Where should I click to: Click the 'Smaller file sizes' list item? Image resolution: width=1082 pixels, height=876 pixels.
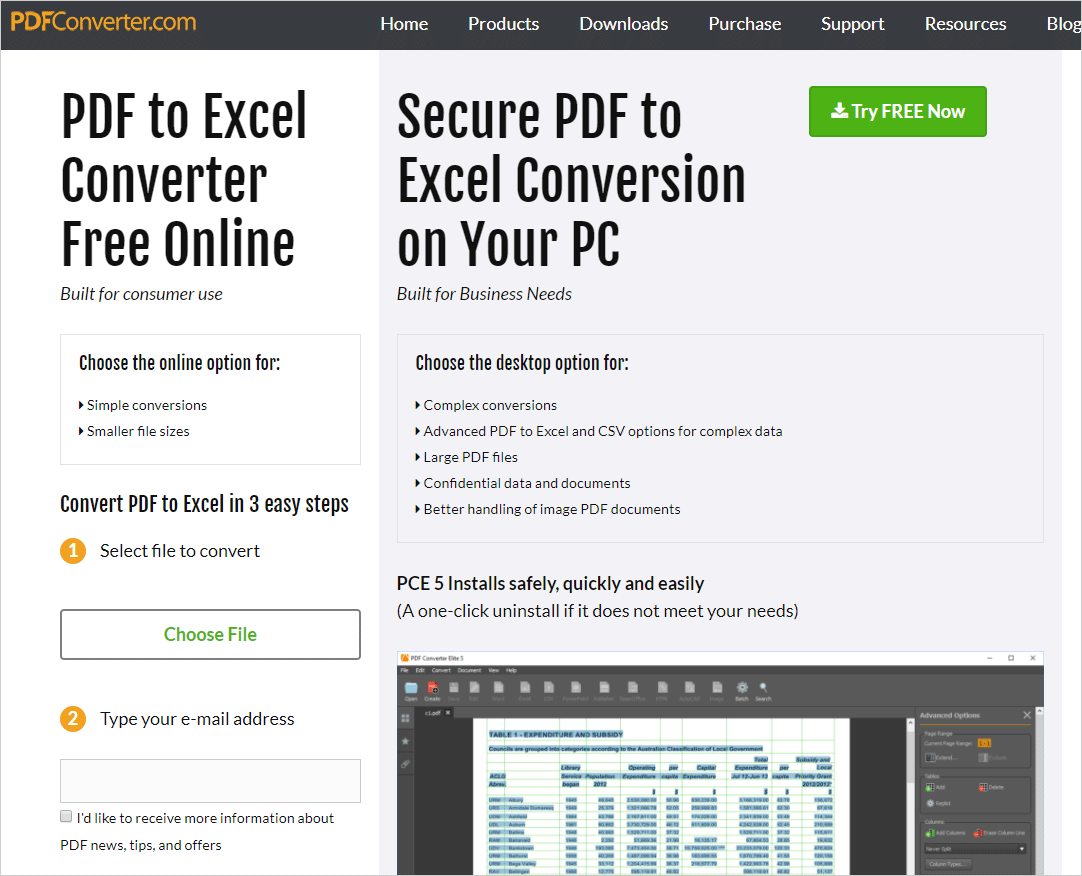[138, 431]
